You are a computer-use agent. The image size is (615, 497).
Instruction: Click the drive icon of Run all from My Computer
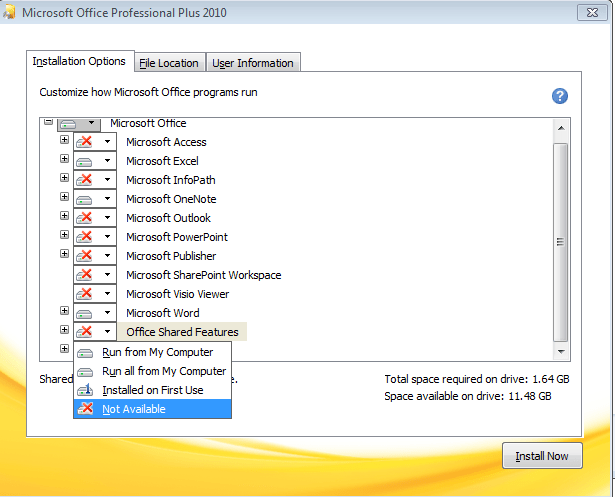pyautogui.click(x=85, y=372)
